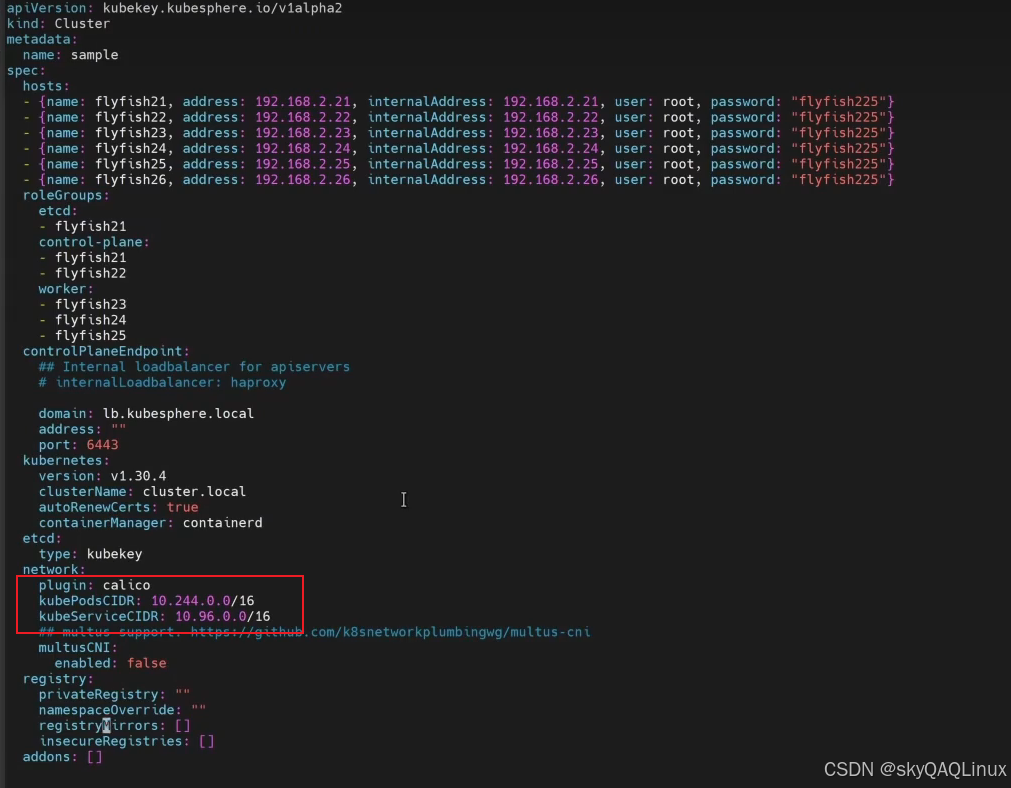Click etcd type value kubekey
1011x788 pixels.
114,554
